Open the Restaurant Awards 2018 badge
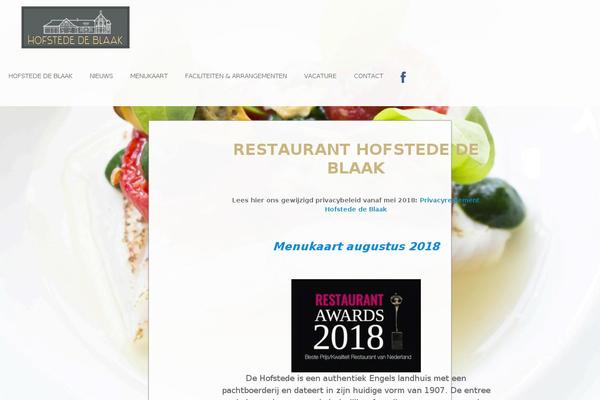This screenshot has width=600, height=400. 356,325
